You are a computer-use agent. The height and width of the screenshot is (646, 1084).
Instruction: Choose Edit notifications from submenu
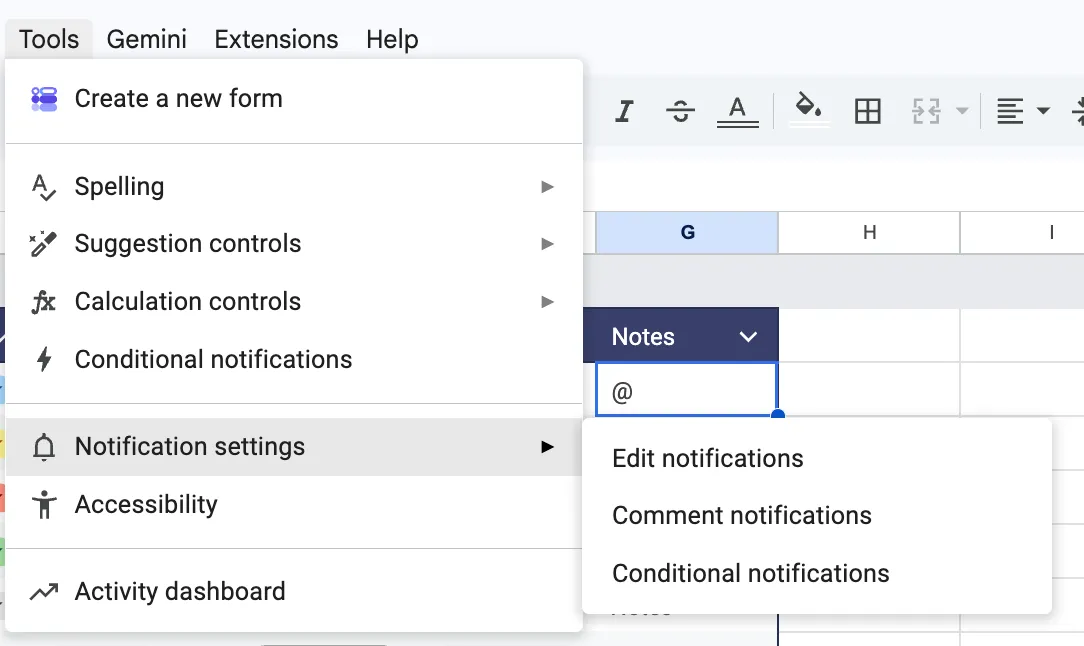[x=817, y=459]
